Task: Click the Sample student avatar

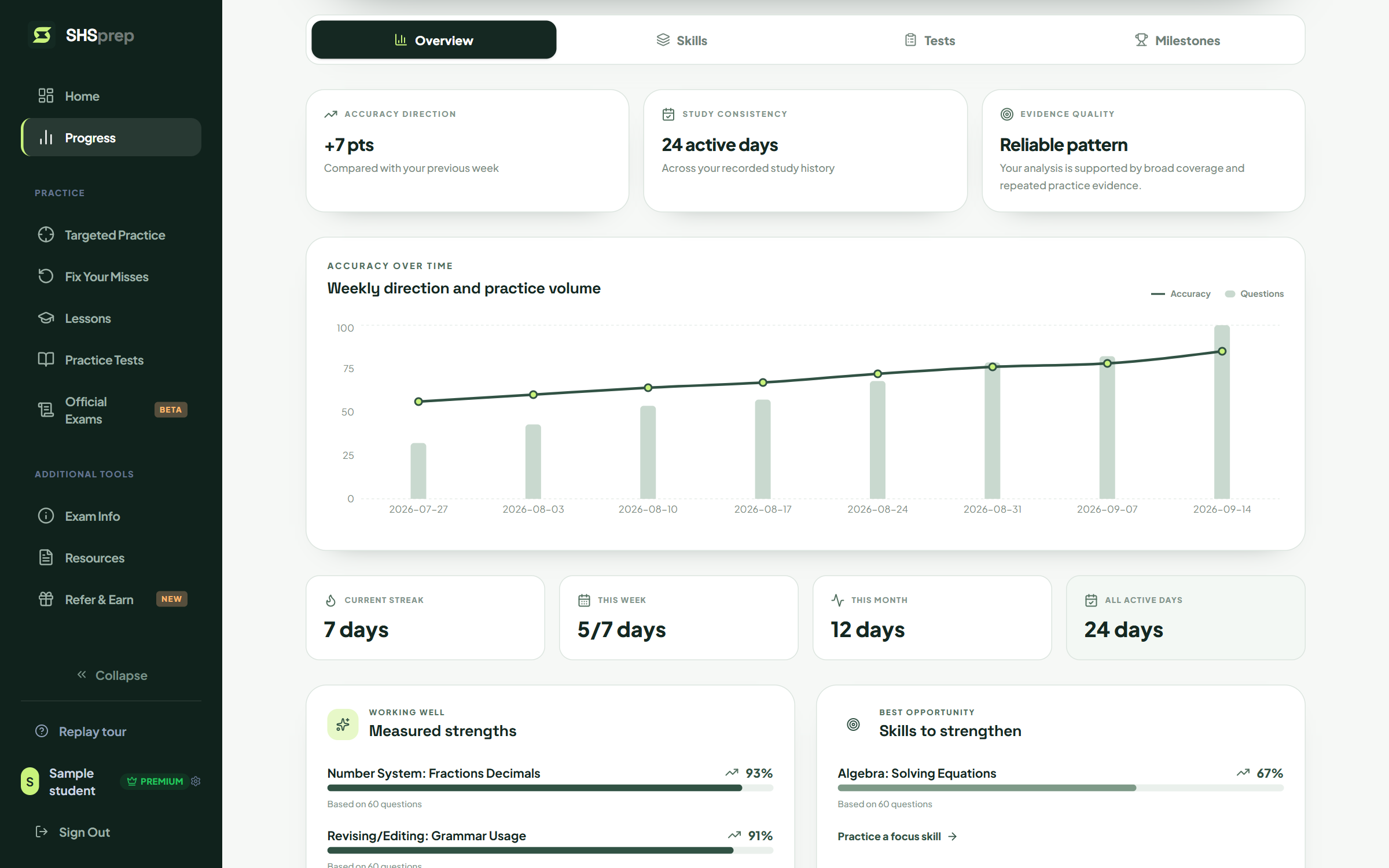Action: [x=30, y=781]
